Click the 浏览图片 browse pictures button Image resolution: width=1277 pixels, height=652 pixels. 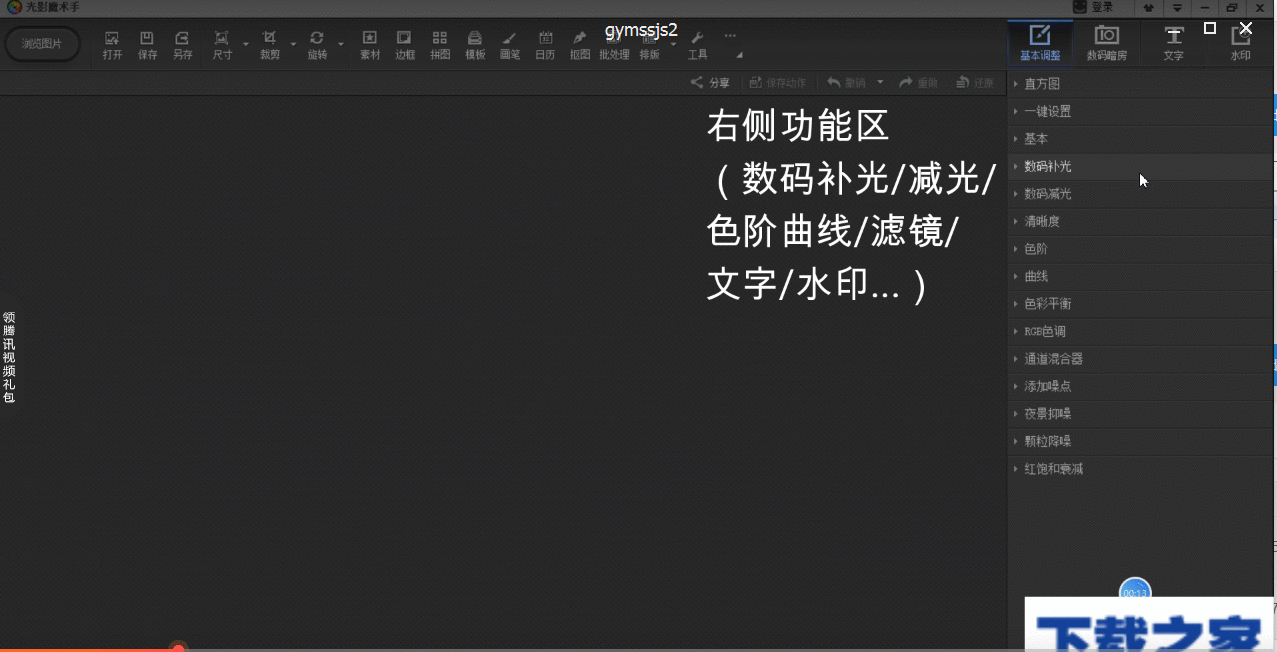click(42, 44)
